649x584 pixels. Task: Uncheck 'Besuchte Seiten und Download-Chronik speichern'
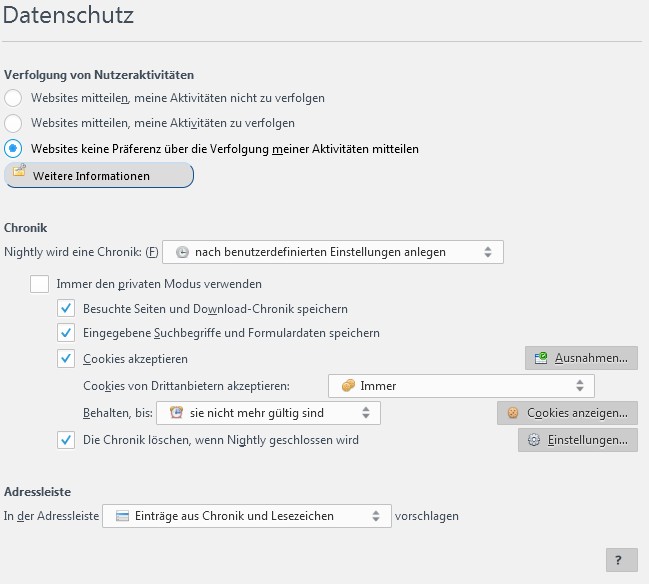click(x=67, y=309)
